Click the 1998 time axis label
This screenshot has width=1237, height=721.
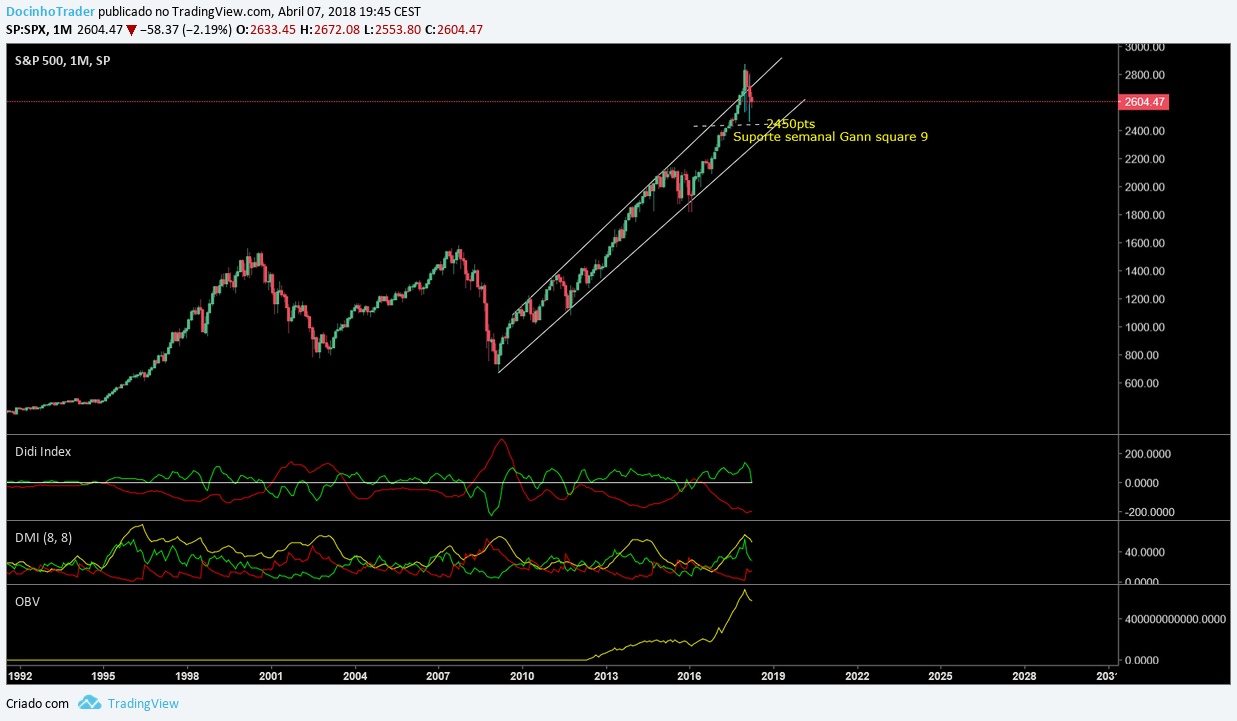[x=187, y=677]
